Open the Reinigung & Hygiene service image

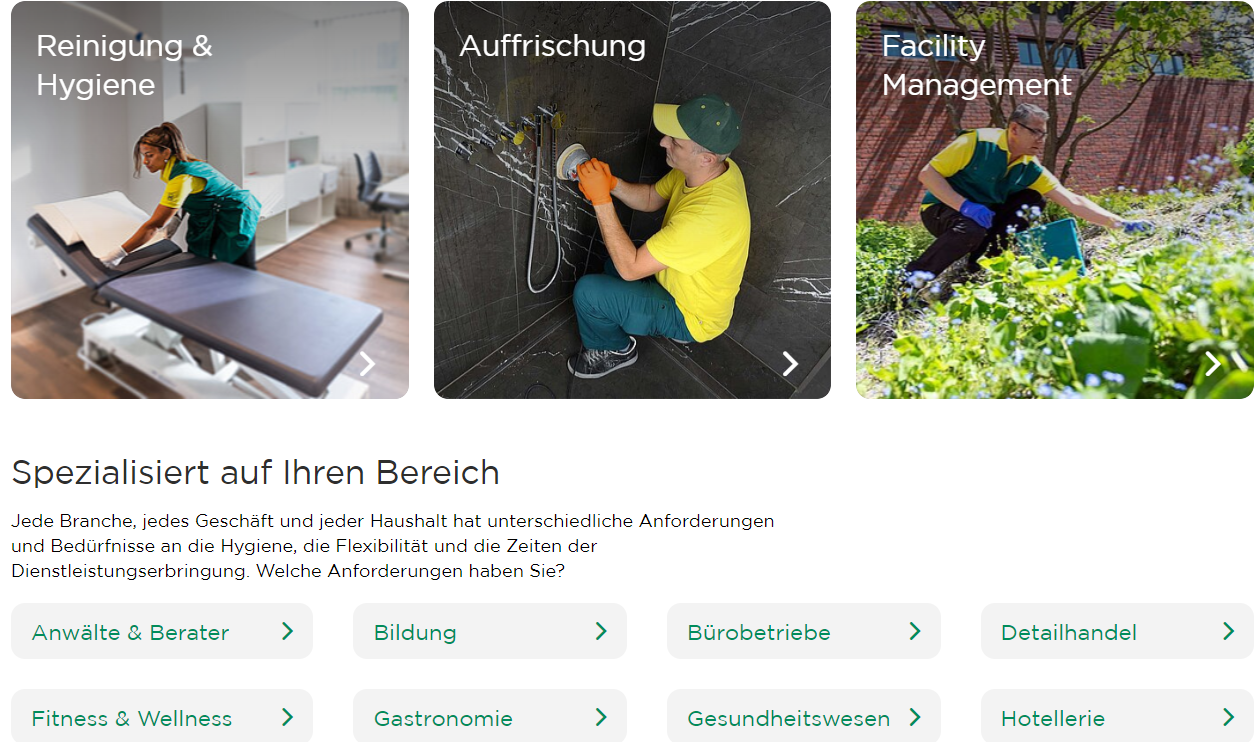210,200
